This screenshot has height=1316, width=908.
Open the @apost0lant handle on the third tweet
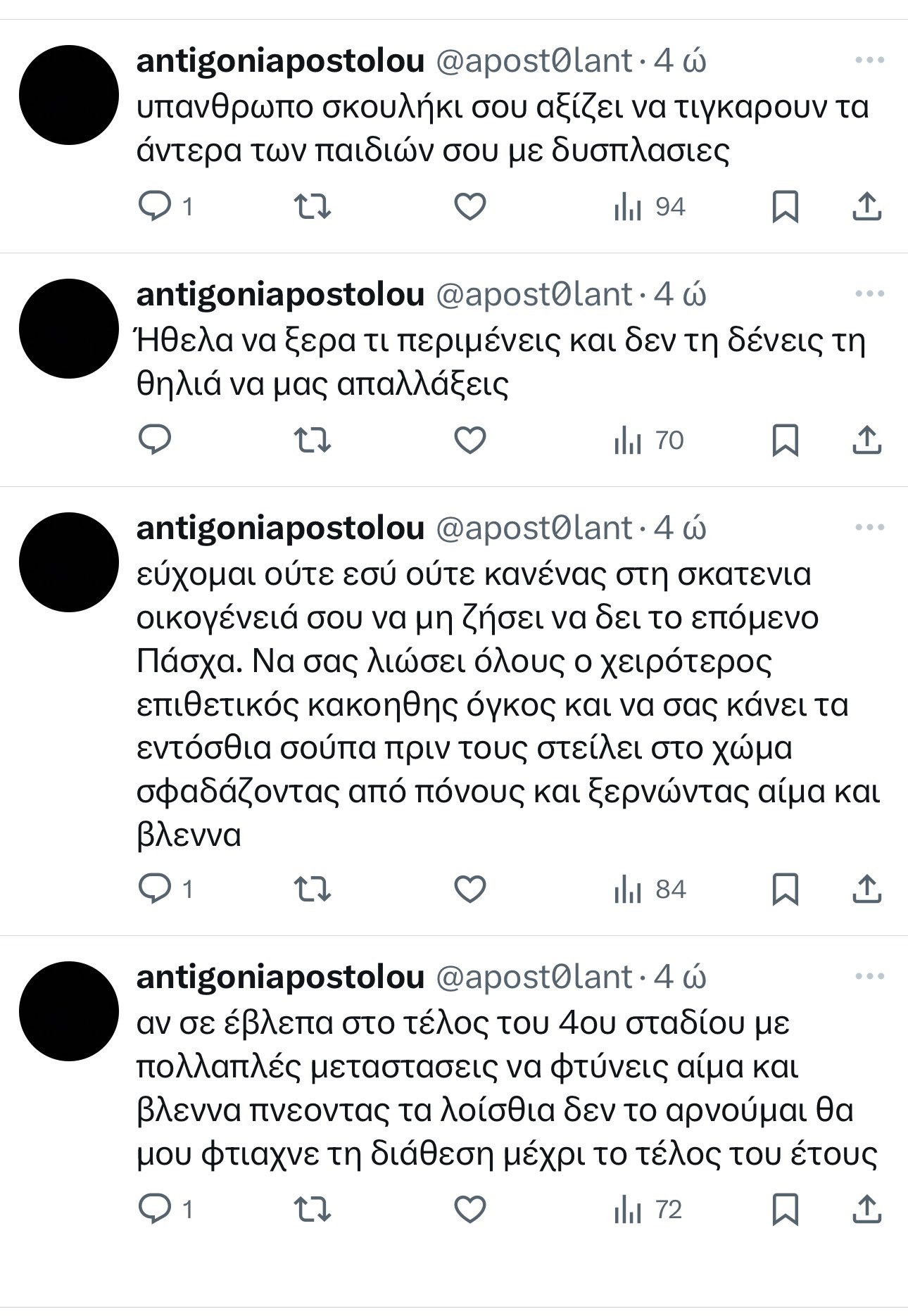click(534, 528)
